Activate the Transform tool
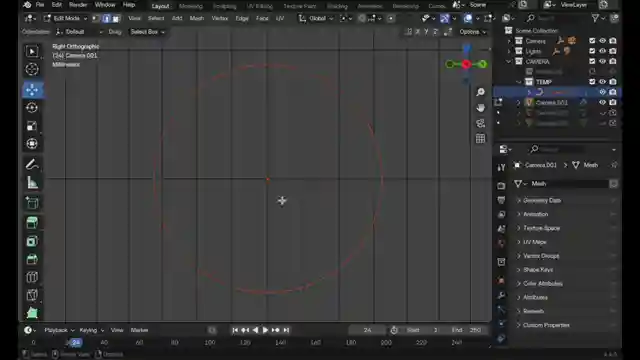This screenshot has width=640, height=360. point(32,144)
